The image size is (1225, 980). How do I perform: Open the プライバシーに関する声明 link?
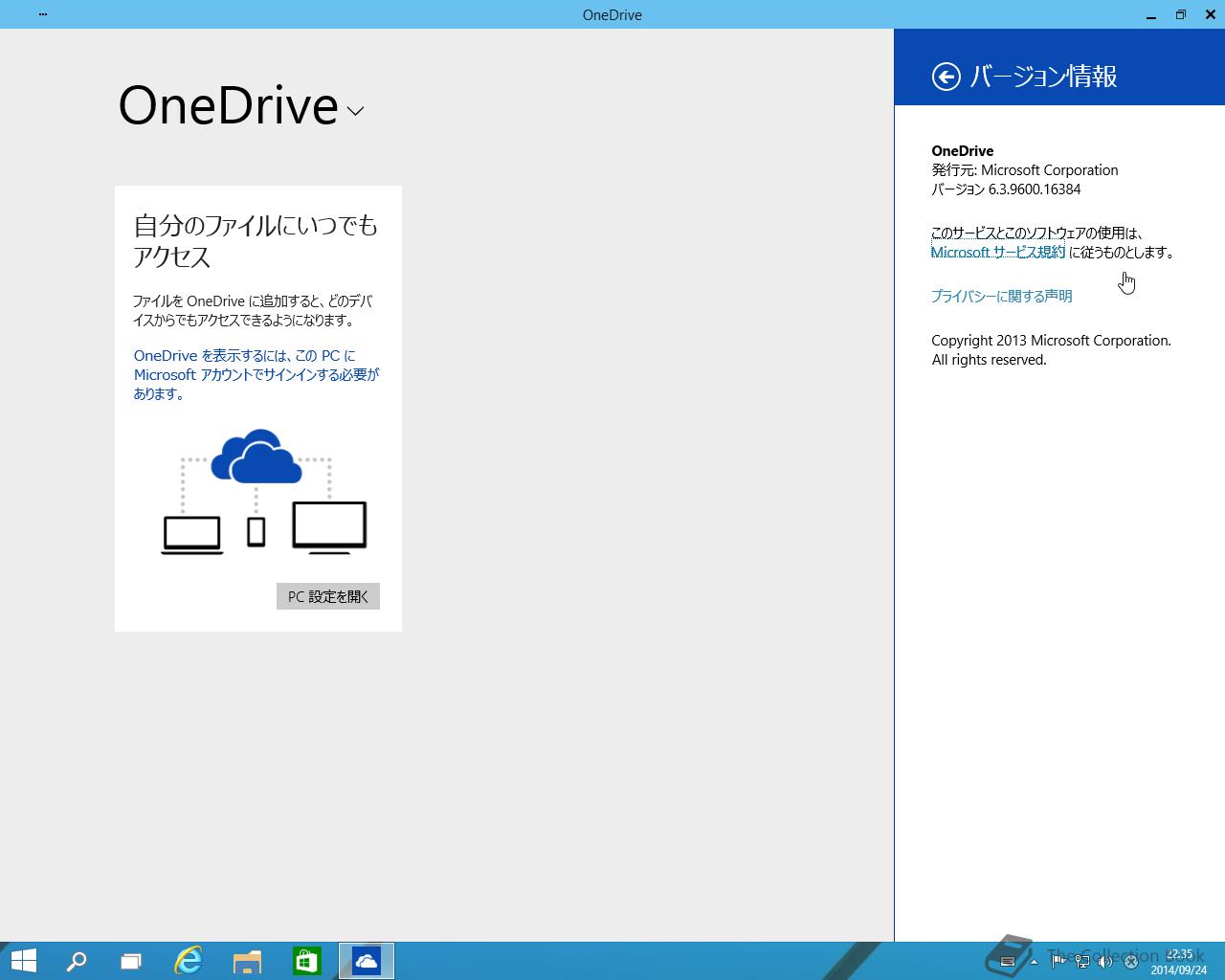tap(1001, 296)
